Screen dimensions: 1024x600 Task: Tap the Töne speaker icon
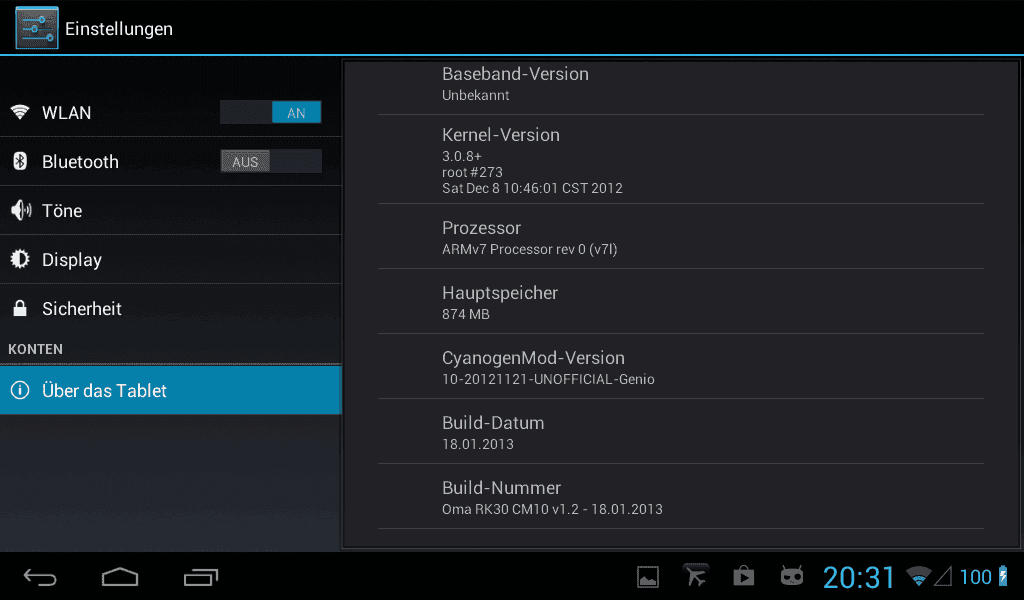pyautogui.click(x=21, y=210)
